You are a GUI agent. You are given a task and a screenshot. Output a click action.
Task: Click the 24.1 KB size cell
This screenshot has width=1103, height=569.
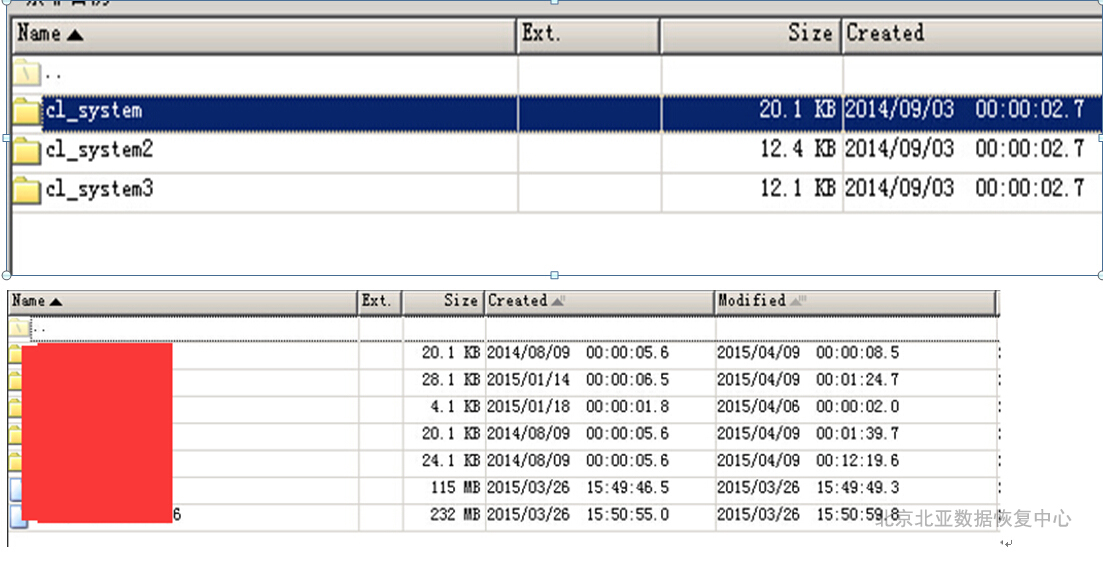pyautogui.click(x=451, y=461)
